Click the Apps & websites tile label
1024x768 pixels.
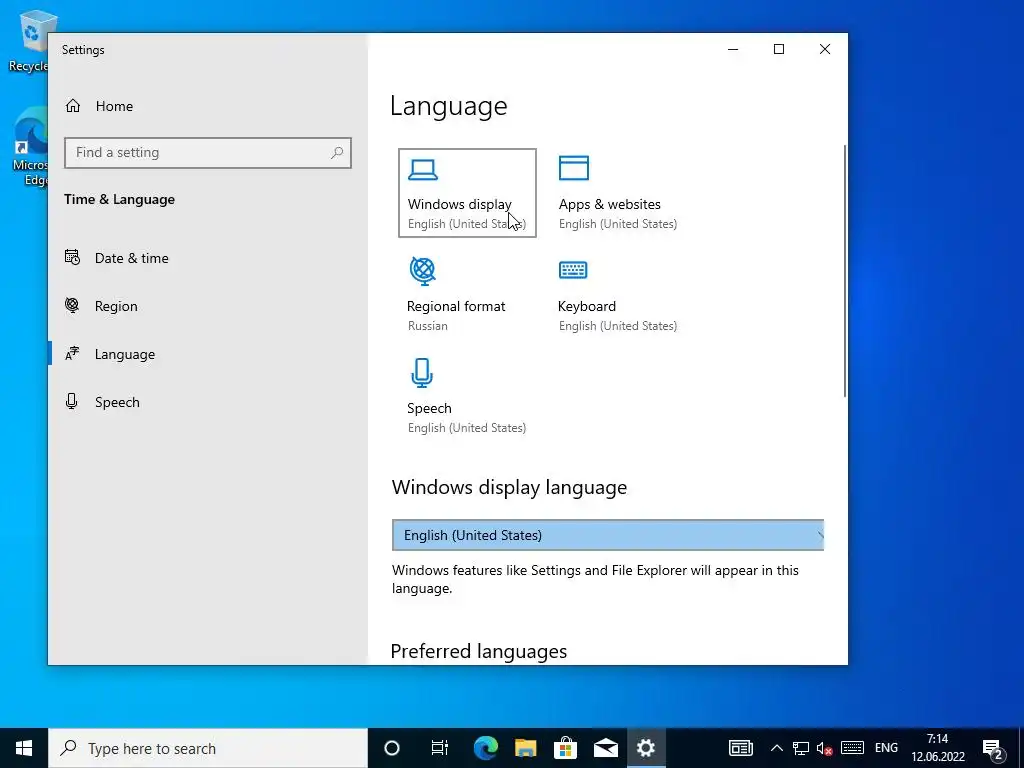[x=609, y=204]
